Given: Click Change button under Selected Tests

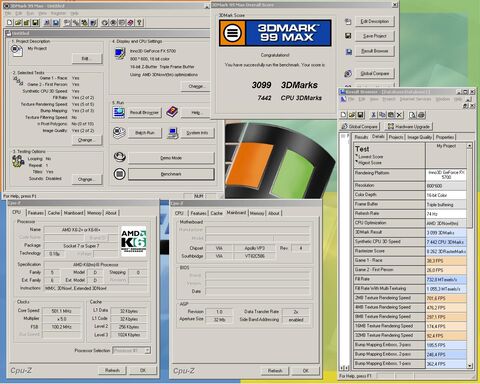Looking at the screenshot, I should (x=85, y=140).
